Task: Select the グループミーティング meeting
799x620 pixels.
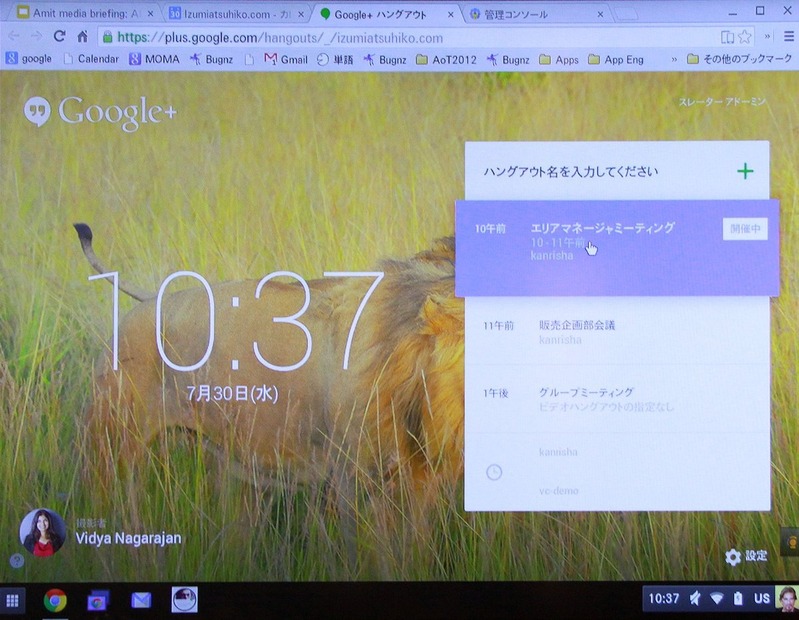Action: (x=617, y=399)
